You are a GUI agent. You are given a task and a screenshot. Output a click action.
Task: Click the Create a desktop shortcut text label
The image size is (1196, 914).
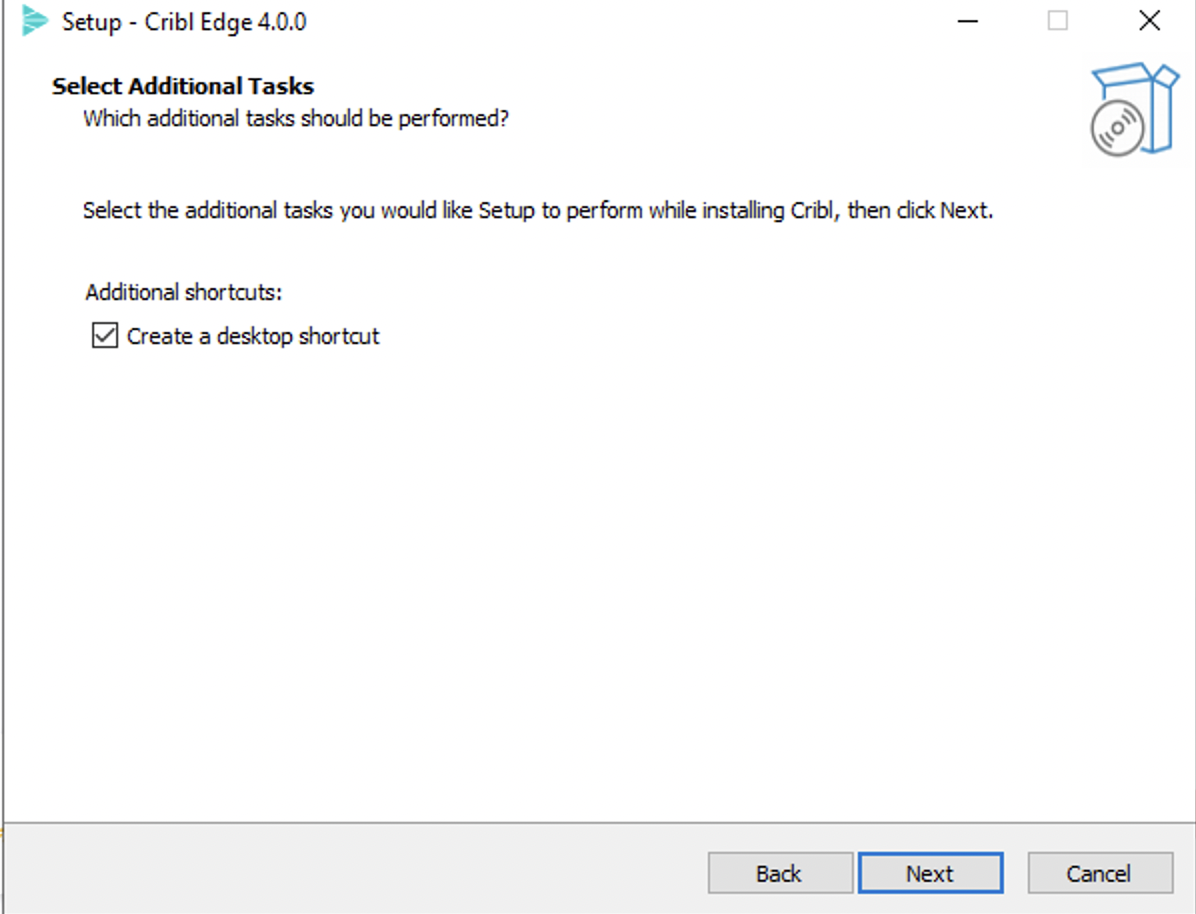251,336
